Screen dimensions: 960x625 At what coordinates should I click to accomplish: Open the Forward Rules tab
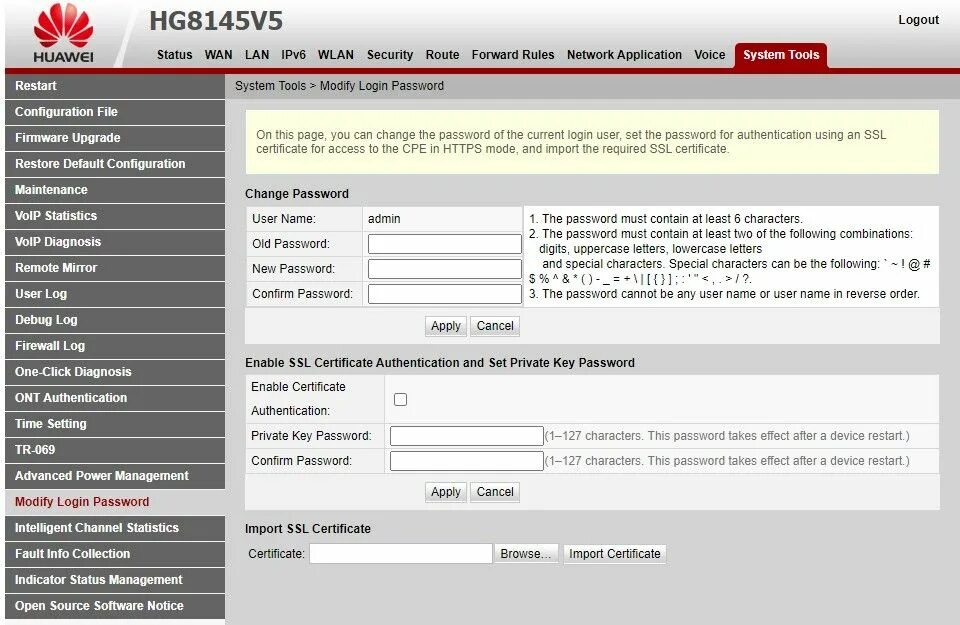click(513, 54)
